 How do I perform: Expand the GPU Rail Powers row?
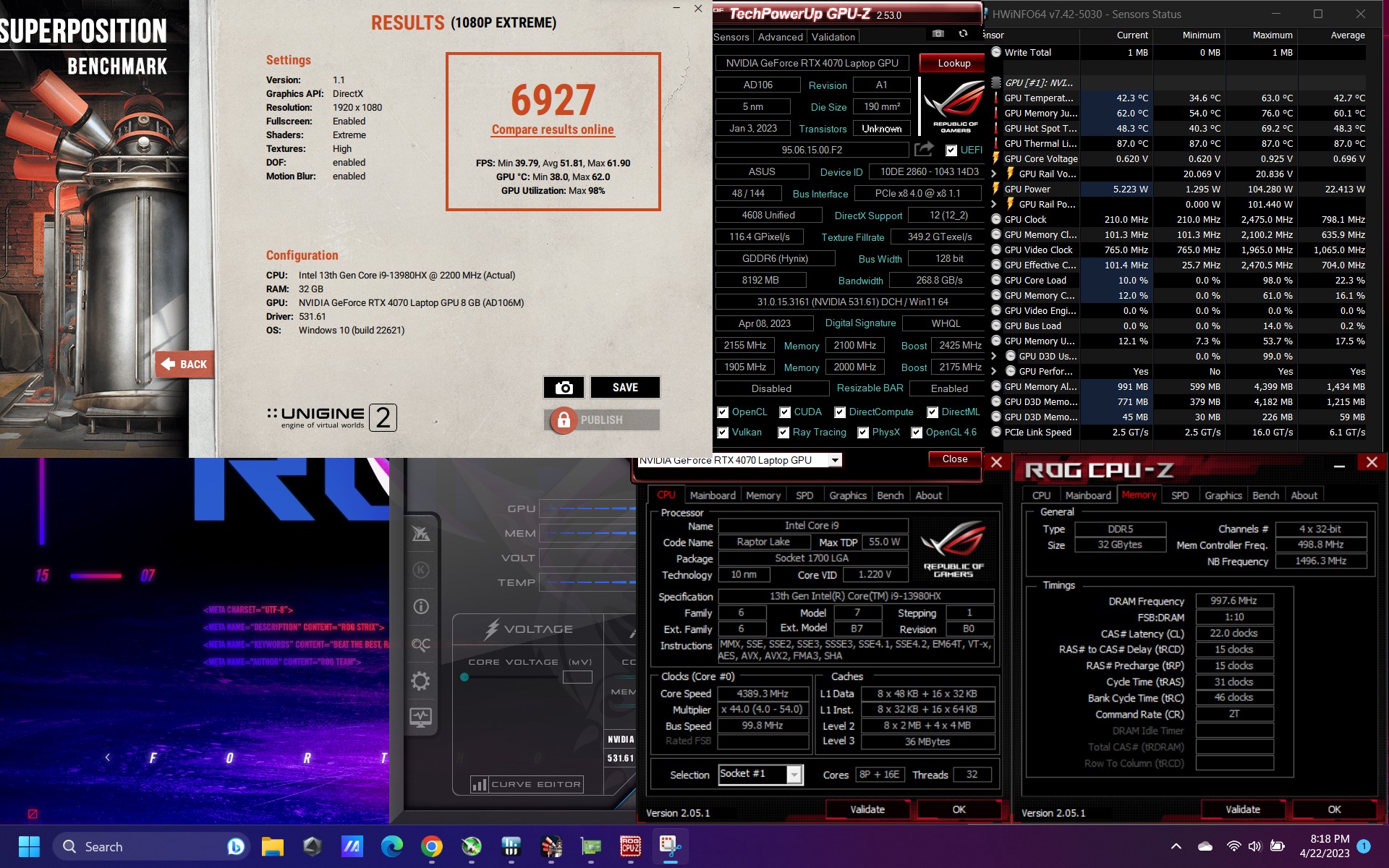click(994, 204)
